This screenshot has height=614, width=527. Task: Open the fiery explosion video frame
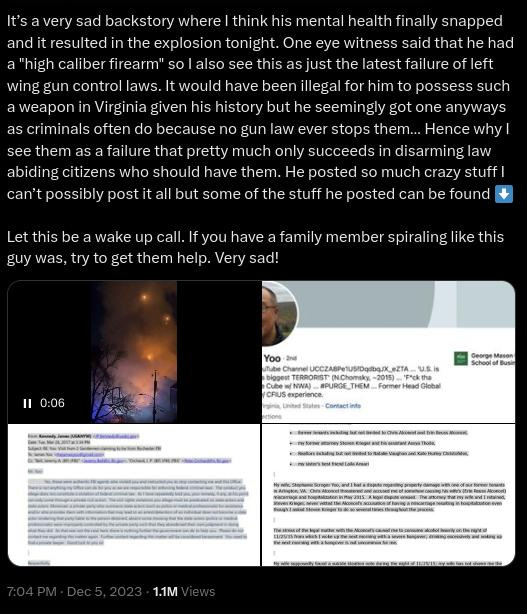coord(134,352)
